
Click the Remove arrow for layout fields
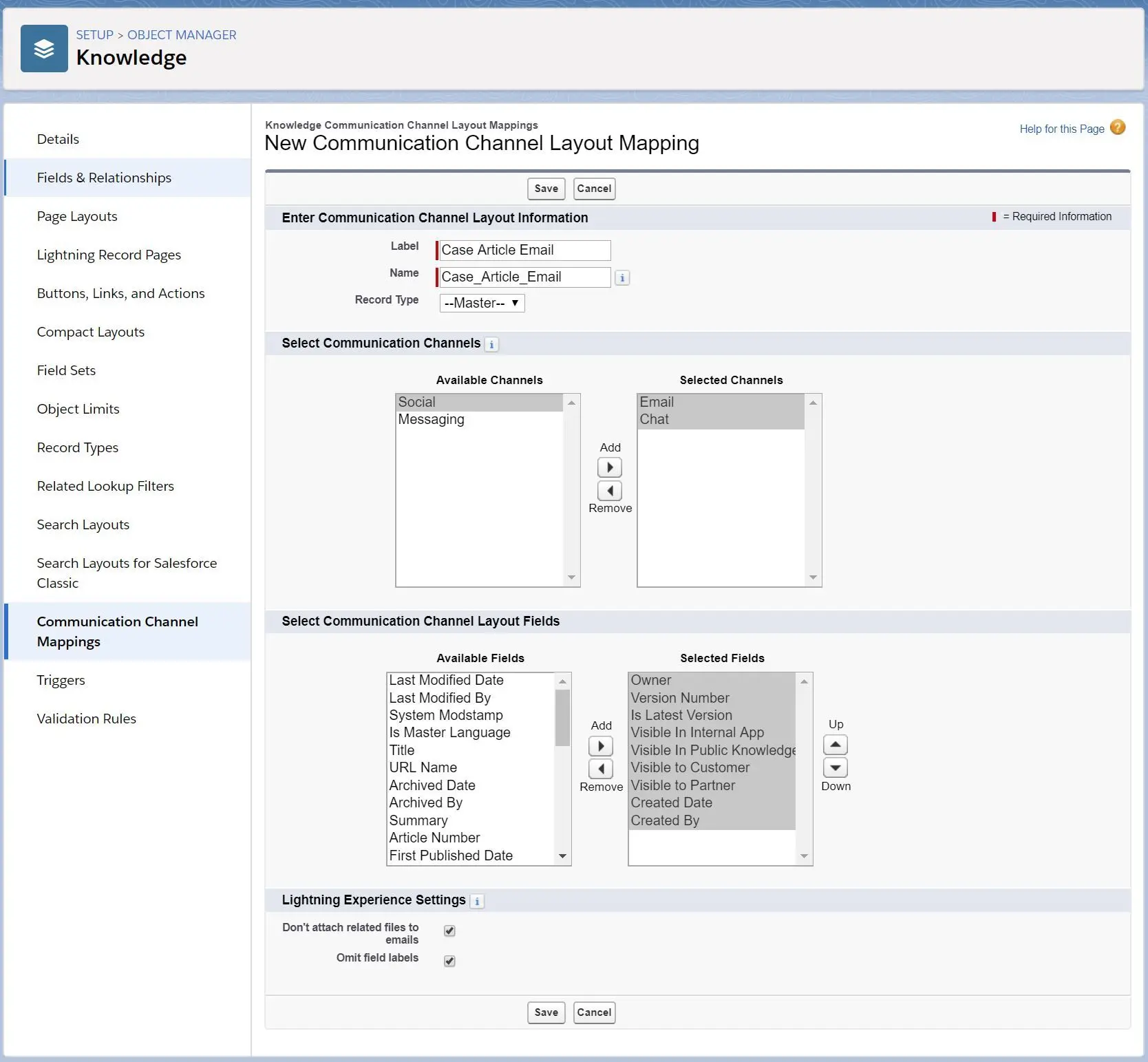click(601, 769)
